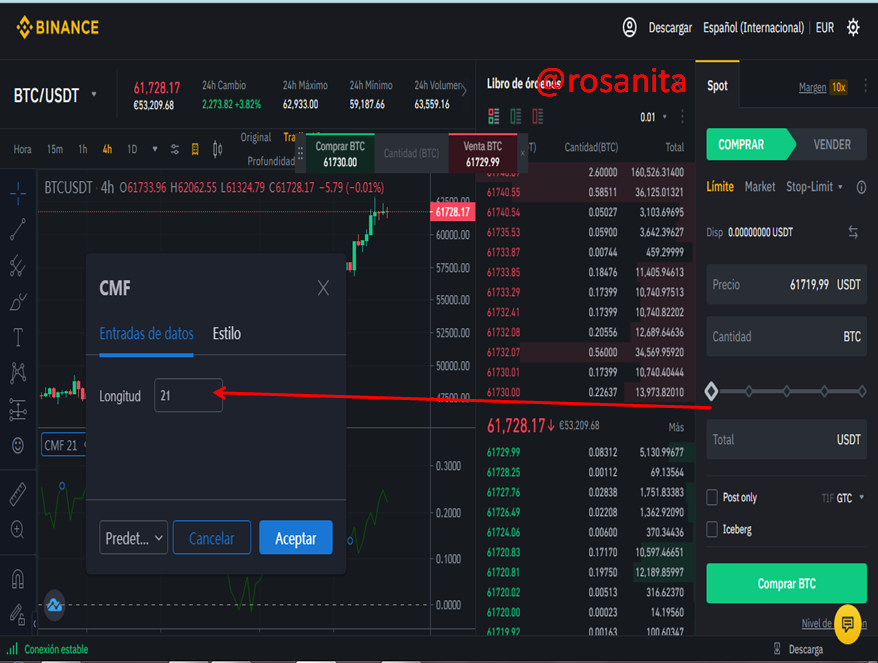Screen dimensions: 878x663
Task: Select the Límite order tab
Action: tap(720, 186)
